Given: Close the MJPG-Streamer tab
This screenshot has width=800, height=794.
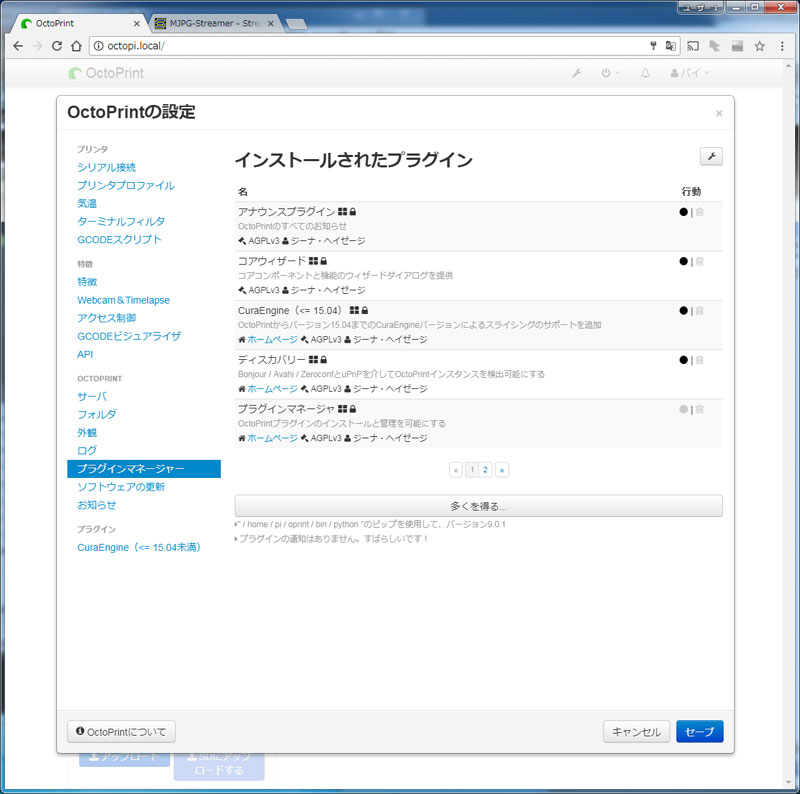Looking at the screenshot, I should coord(271,23).
